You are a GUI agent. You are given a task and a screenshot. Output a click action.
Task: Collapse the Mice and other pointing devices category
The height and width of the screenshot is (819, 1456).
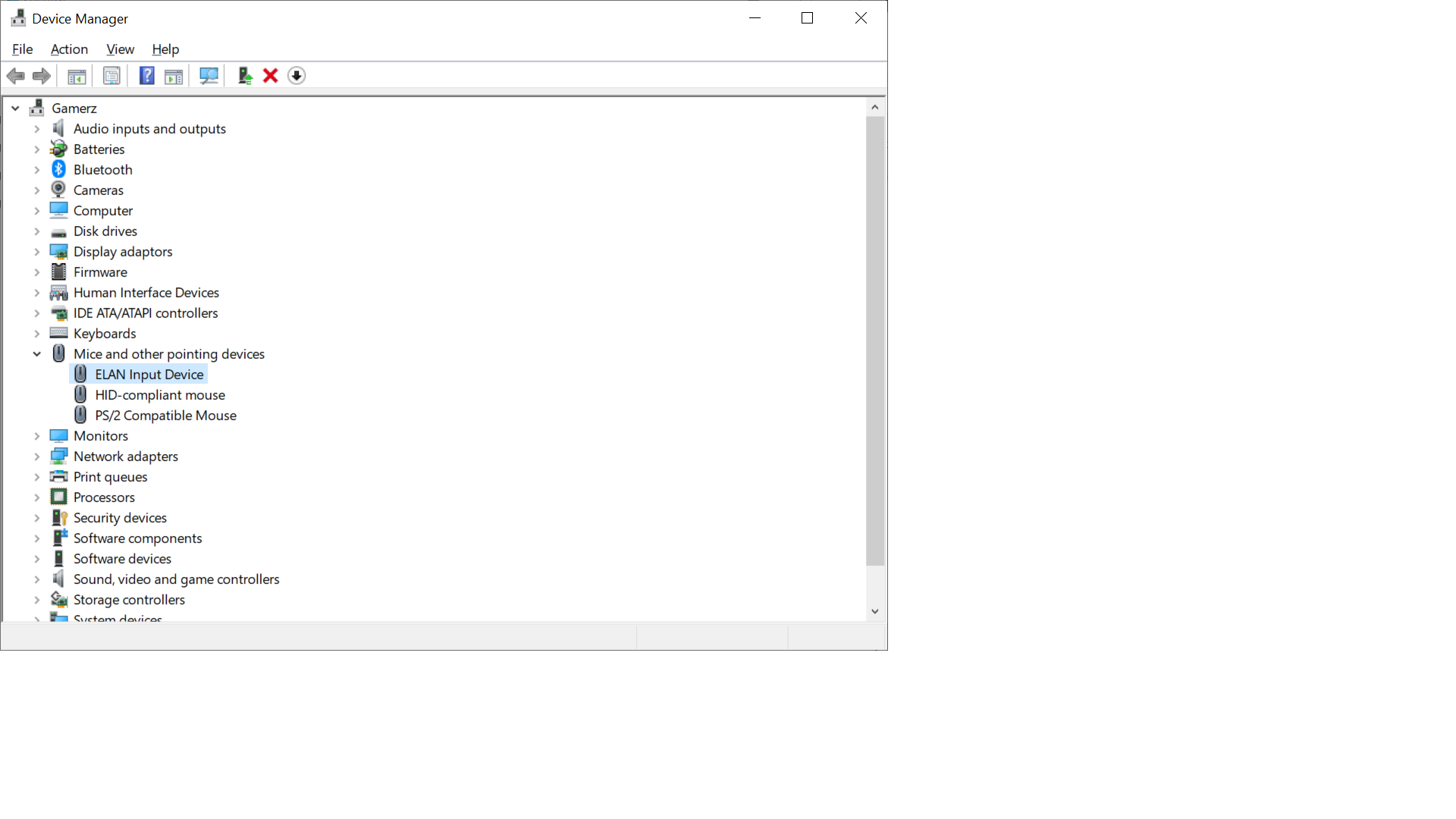click(36, 353)
